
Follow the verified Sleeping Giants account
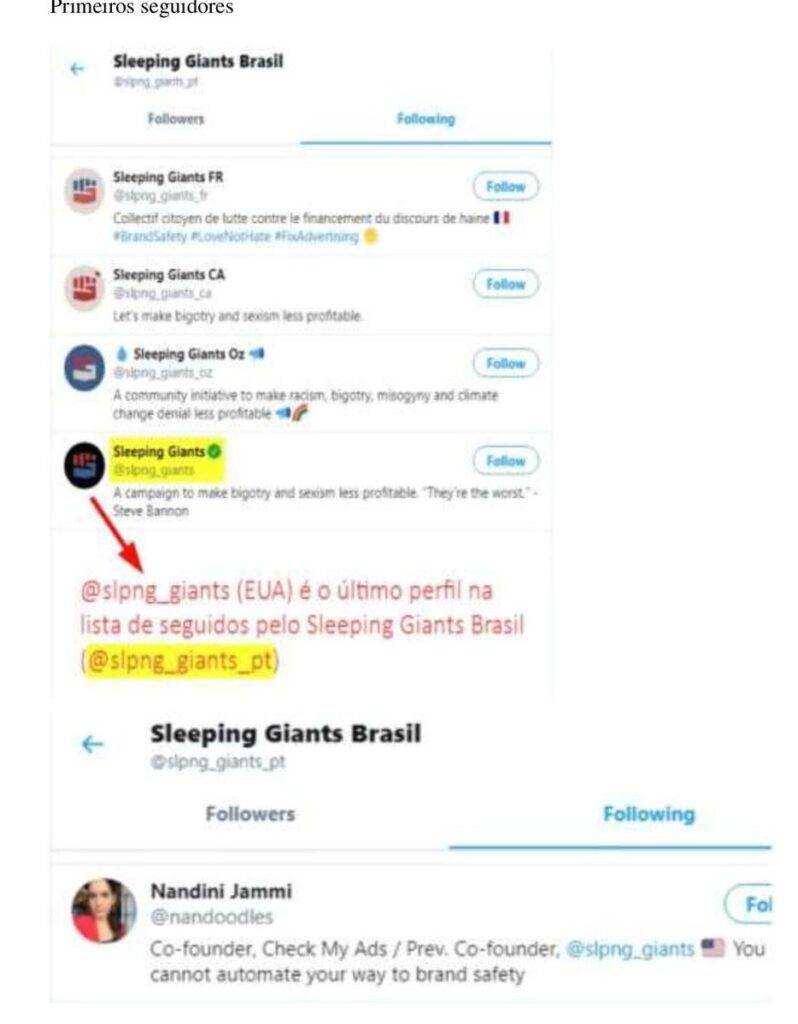506,461
